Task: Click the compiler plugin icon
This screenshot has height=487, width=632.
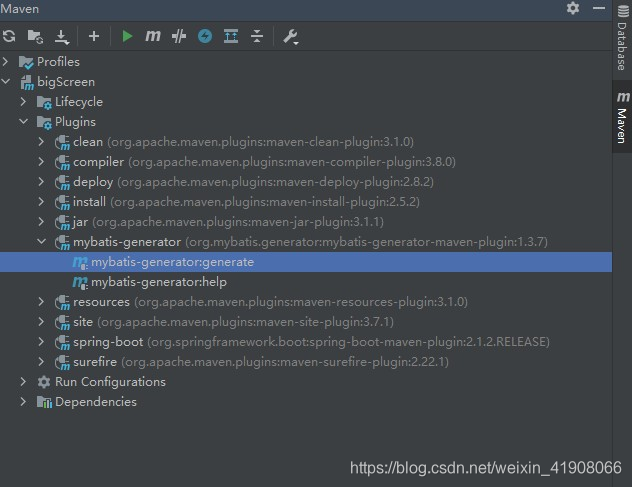Action: coord(62,162)
